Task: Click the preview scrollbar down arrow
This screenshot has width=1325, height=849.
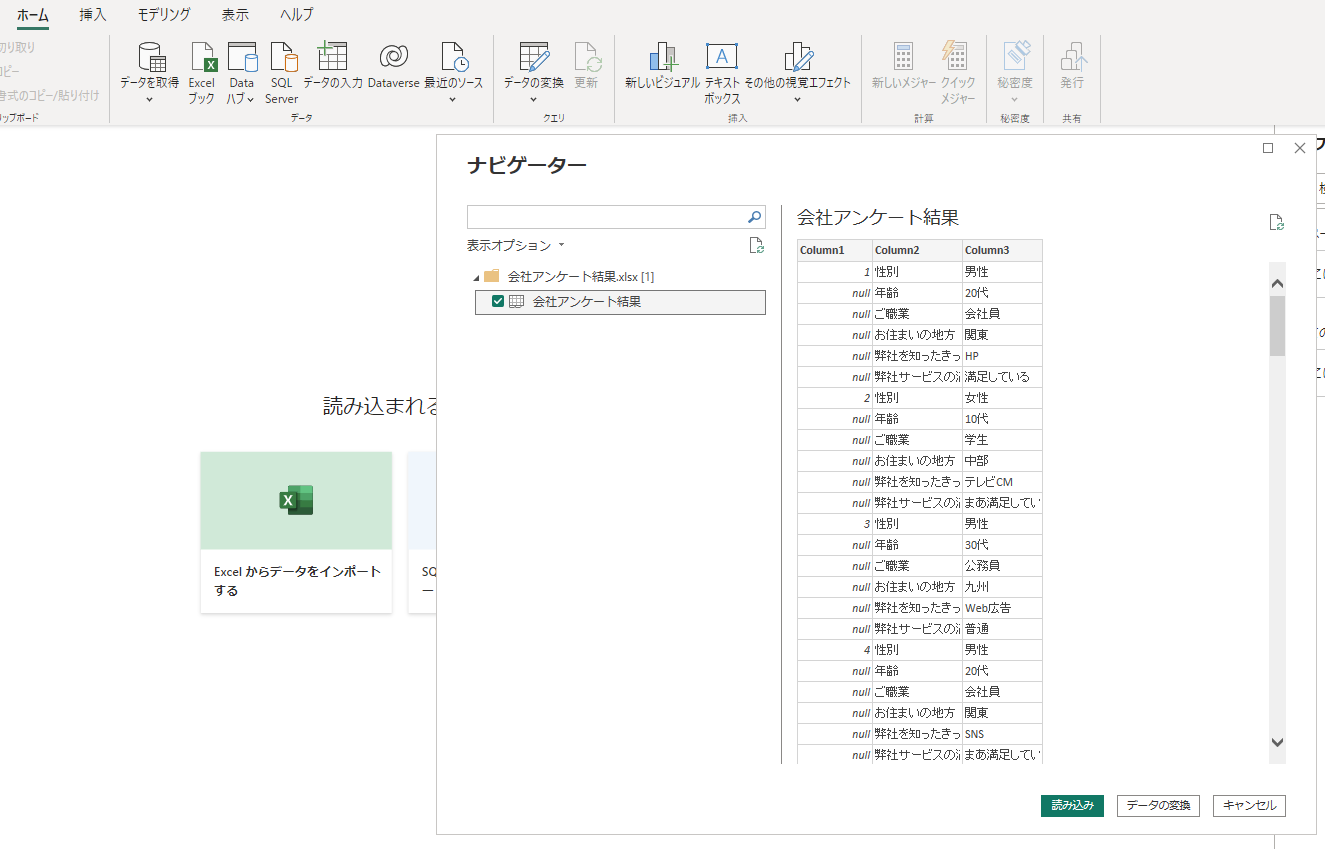Action: pyautogui.click(x=1277, y=742)
